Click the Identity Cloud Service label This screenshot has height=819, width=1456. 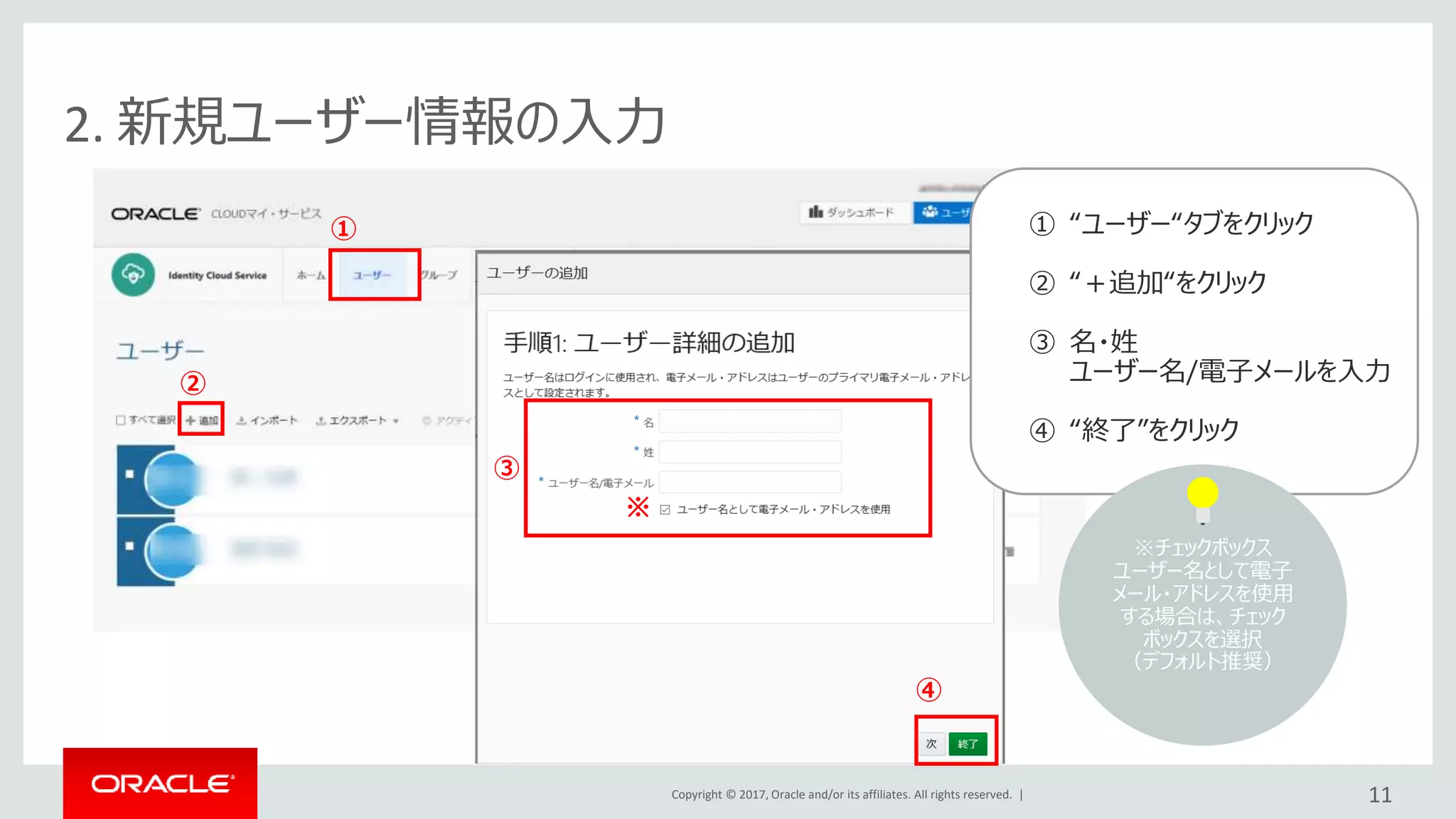pos(218,275)
